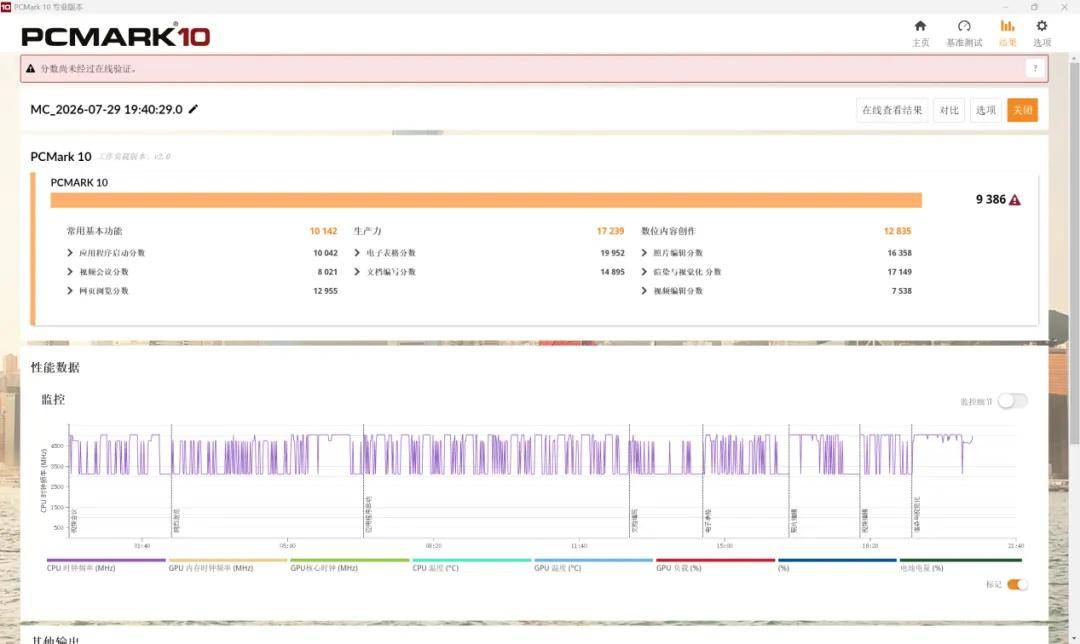
Task: Expand the 应用程序启动分数 row
Action: click(70, 253)
